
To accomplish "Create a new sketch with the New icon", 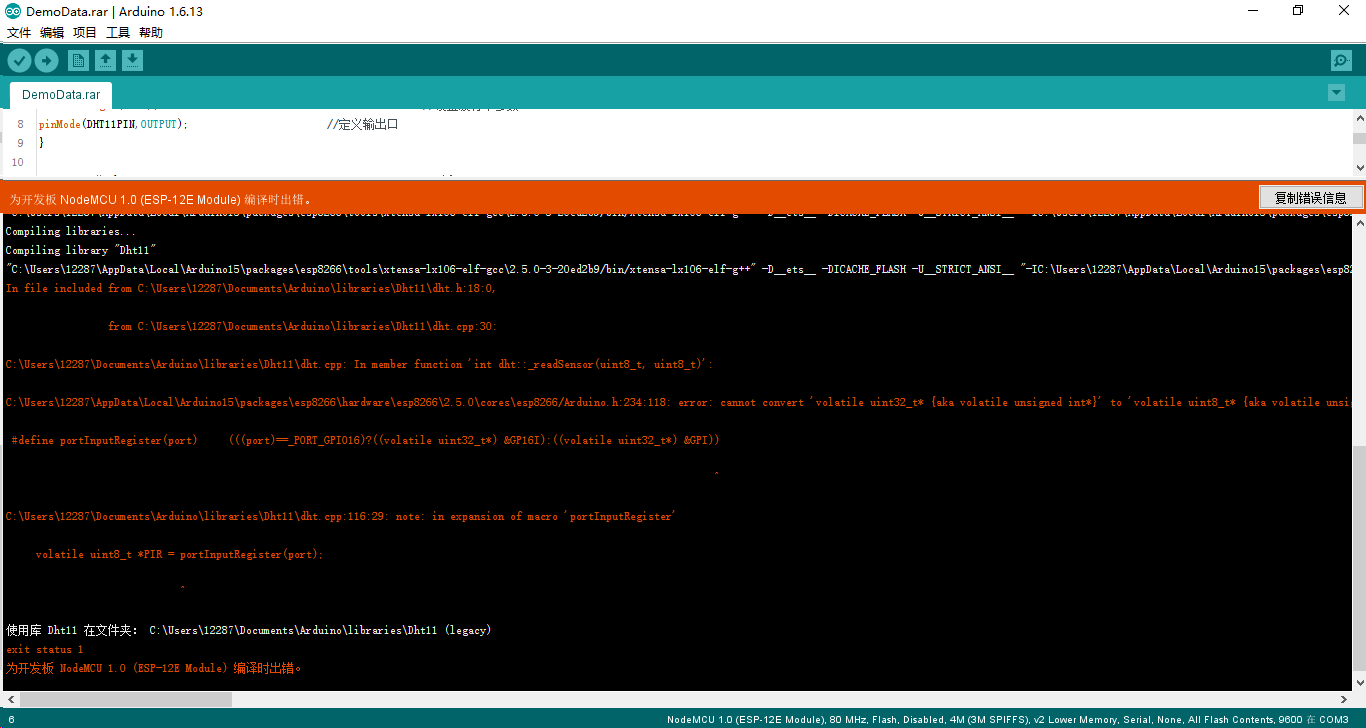I will (78, 61).
